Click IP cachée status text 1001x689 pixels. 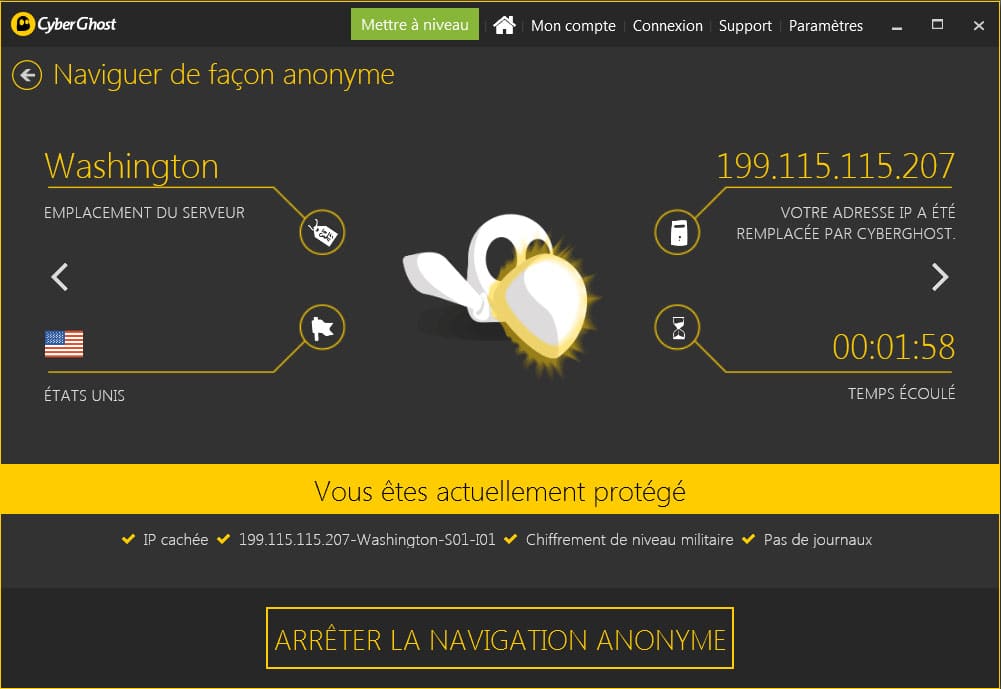tap(176, 540)
